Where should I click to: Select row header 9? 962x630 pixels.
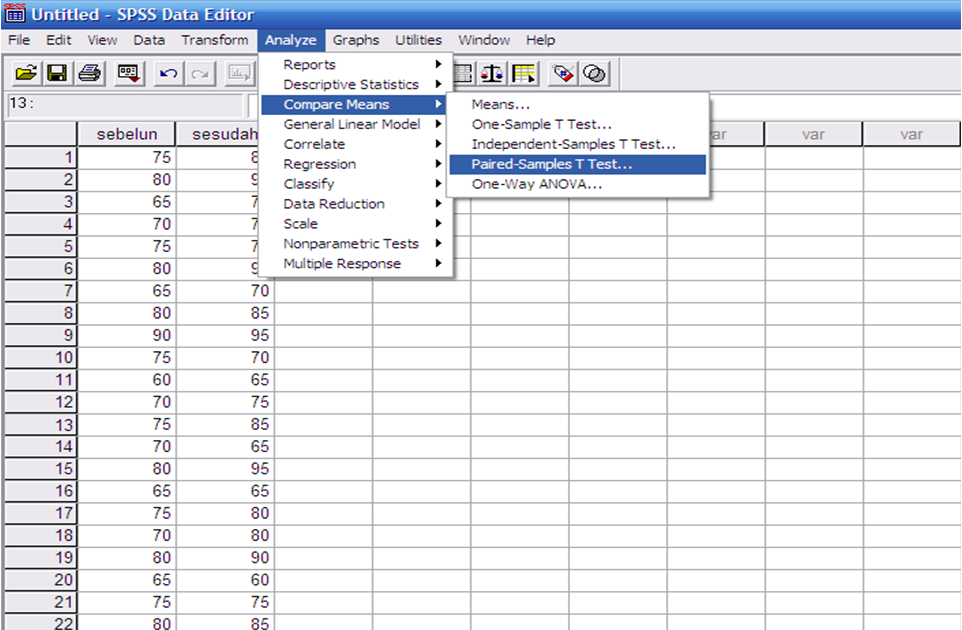point(40,336)
